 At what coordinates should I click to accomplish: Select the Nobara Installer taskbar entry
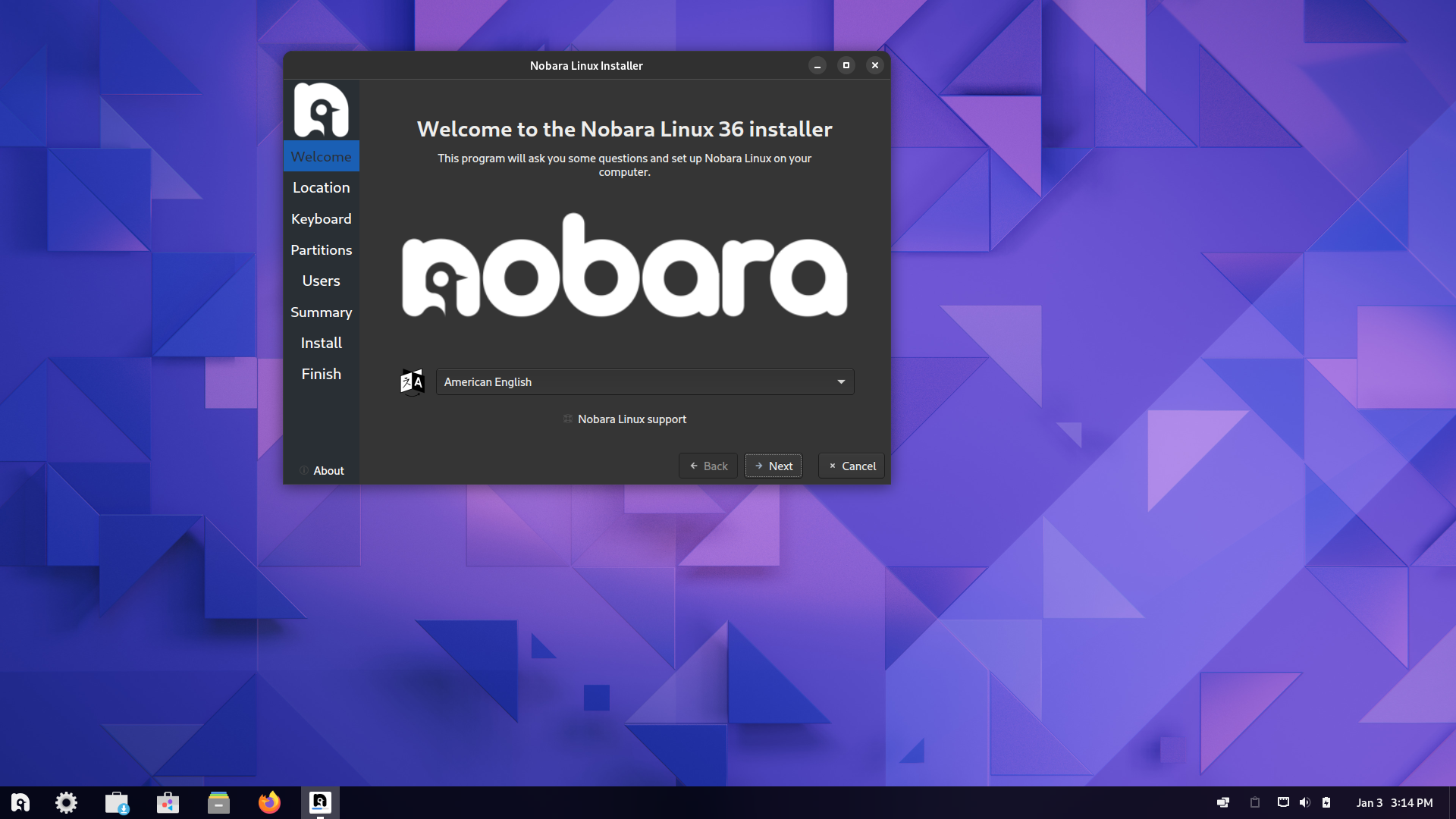click(x=320, y=802)
